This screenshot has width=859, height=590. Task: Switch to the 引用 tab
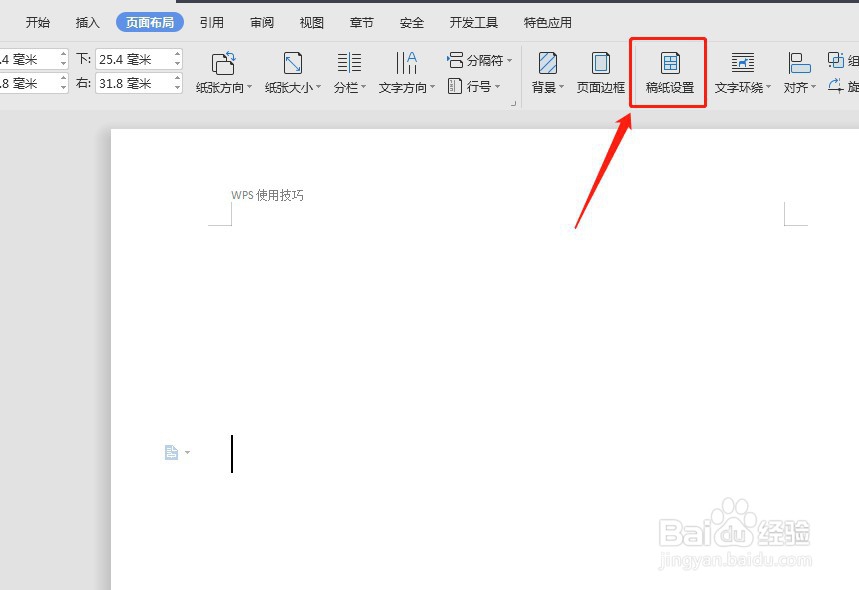[x=211, y=22]
